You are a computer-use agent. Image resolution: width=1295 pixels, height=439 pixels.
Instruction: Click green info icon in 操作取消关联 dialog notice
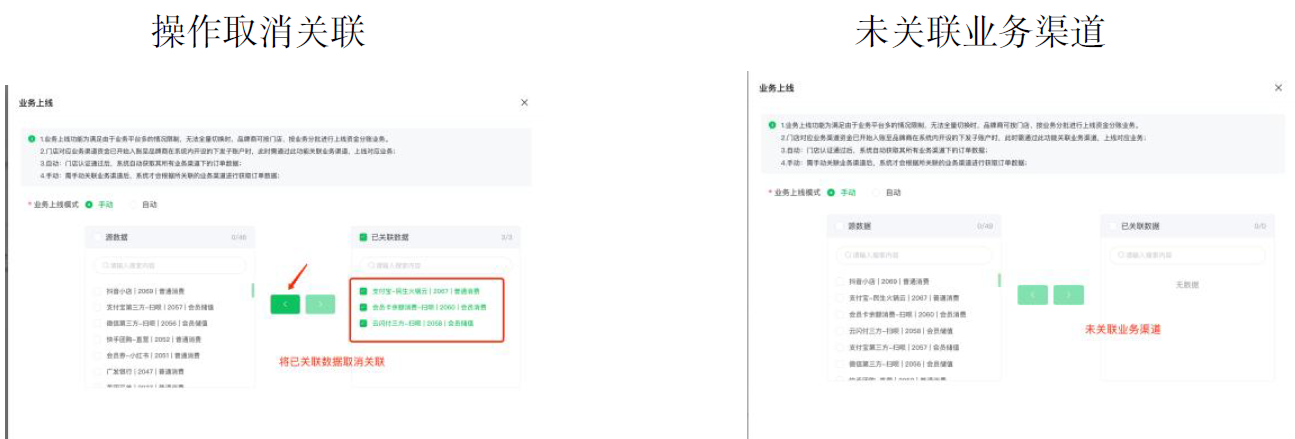pos(32,139)
